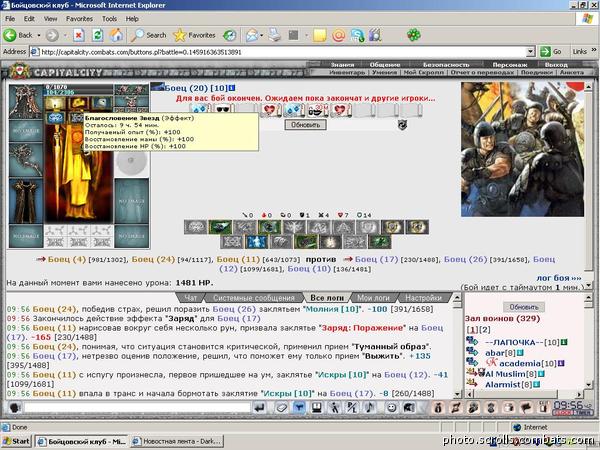Open the Edit menu
Screen dimensions: 600x450
pyautogui.click(x=29, y=19)
